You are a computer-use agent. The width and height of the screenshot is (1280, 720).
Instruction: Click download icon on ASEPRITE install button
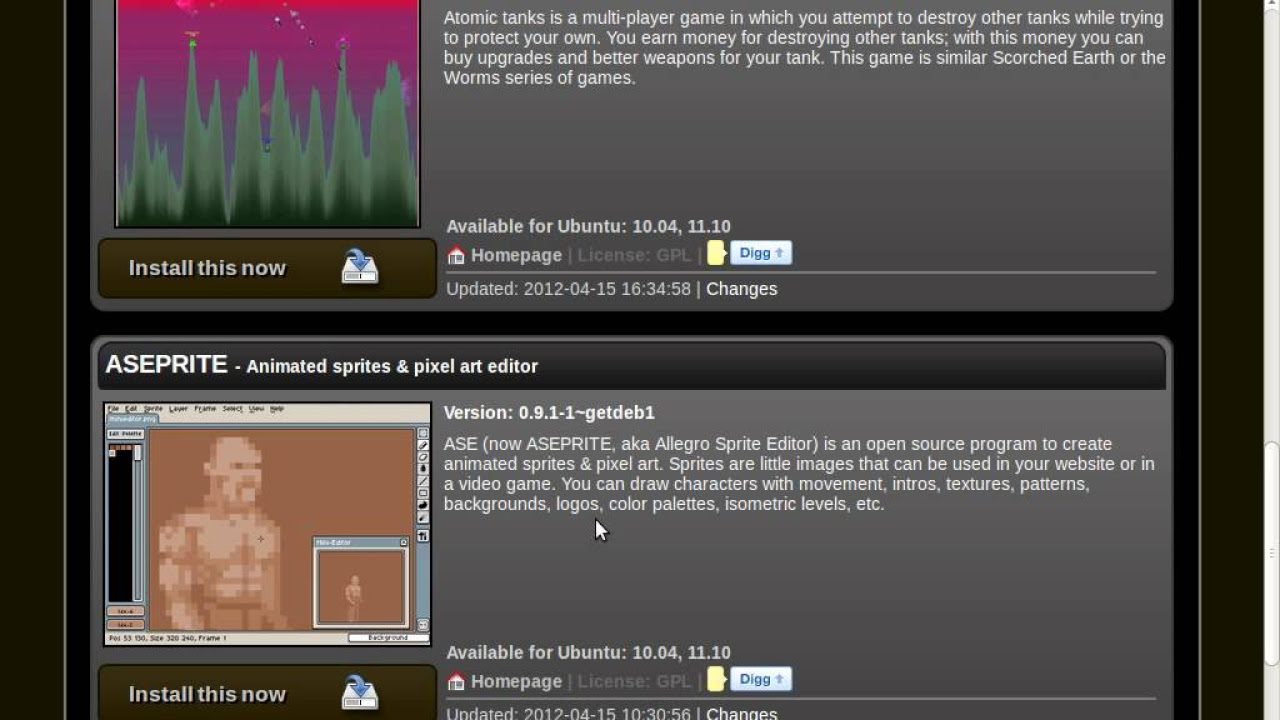click(360, 693)
